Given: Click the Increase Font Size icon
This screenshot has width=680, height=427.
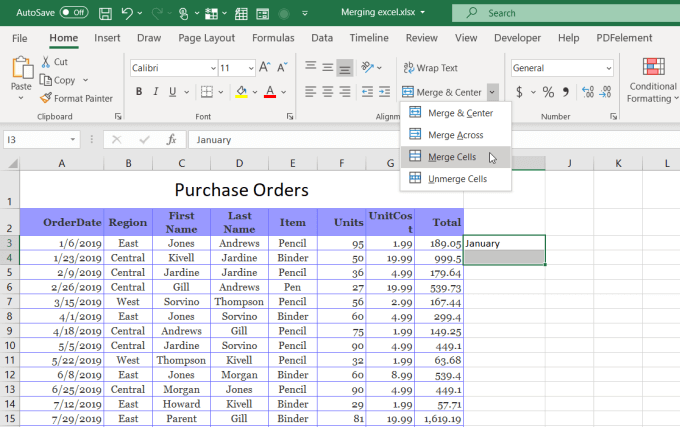Looking at the screenshot, I should point(264,68).
